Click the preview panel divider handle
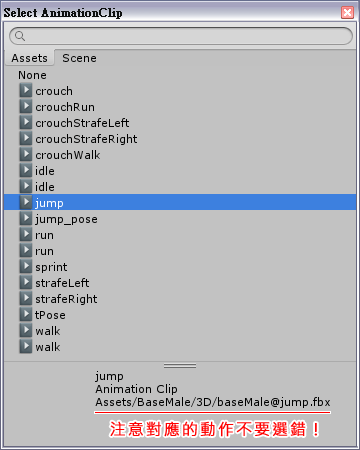 [x=180, y=366]
